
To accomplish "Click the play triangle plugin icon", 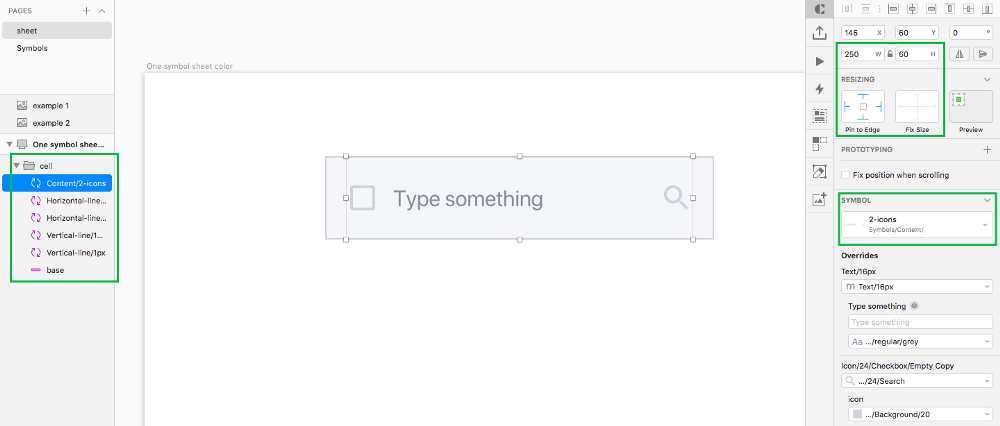I will coord(820,61).
